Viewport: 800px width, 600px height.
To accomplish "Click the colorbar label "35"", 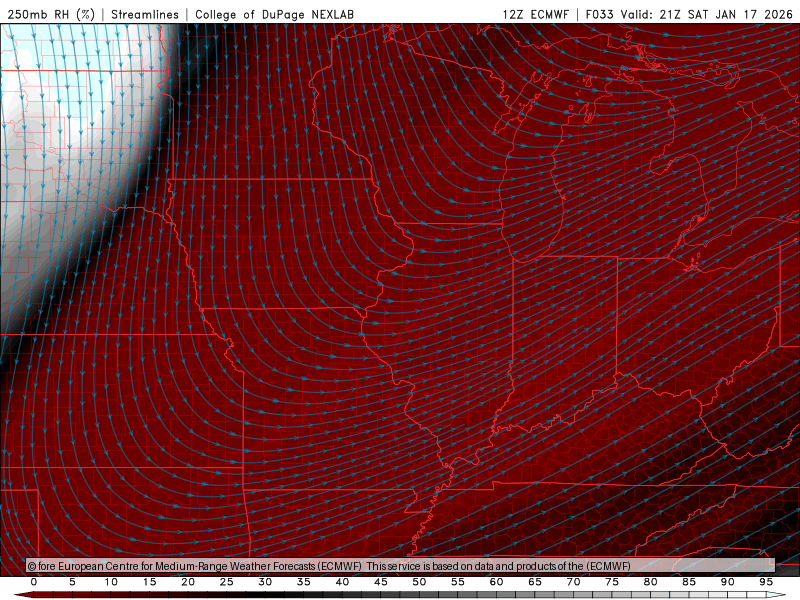I will point(304,582).
